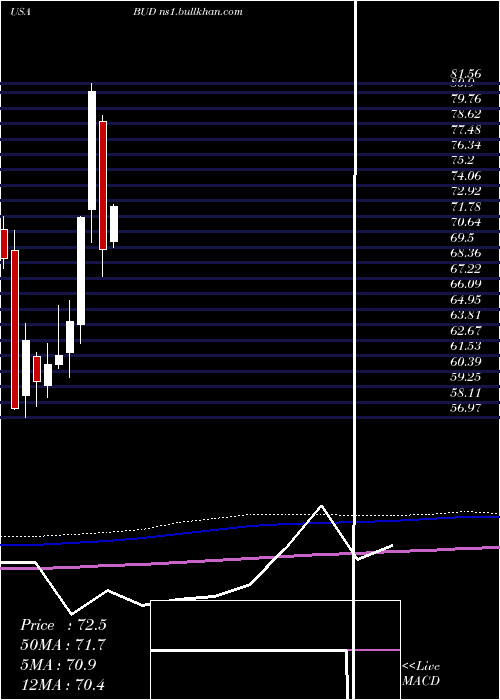Click the 67.22 axis value

(x=466, y=268)
